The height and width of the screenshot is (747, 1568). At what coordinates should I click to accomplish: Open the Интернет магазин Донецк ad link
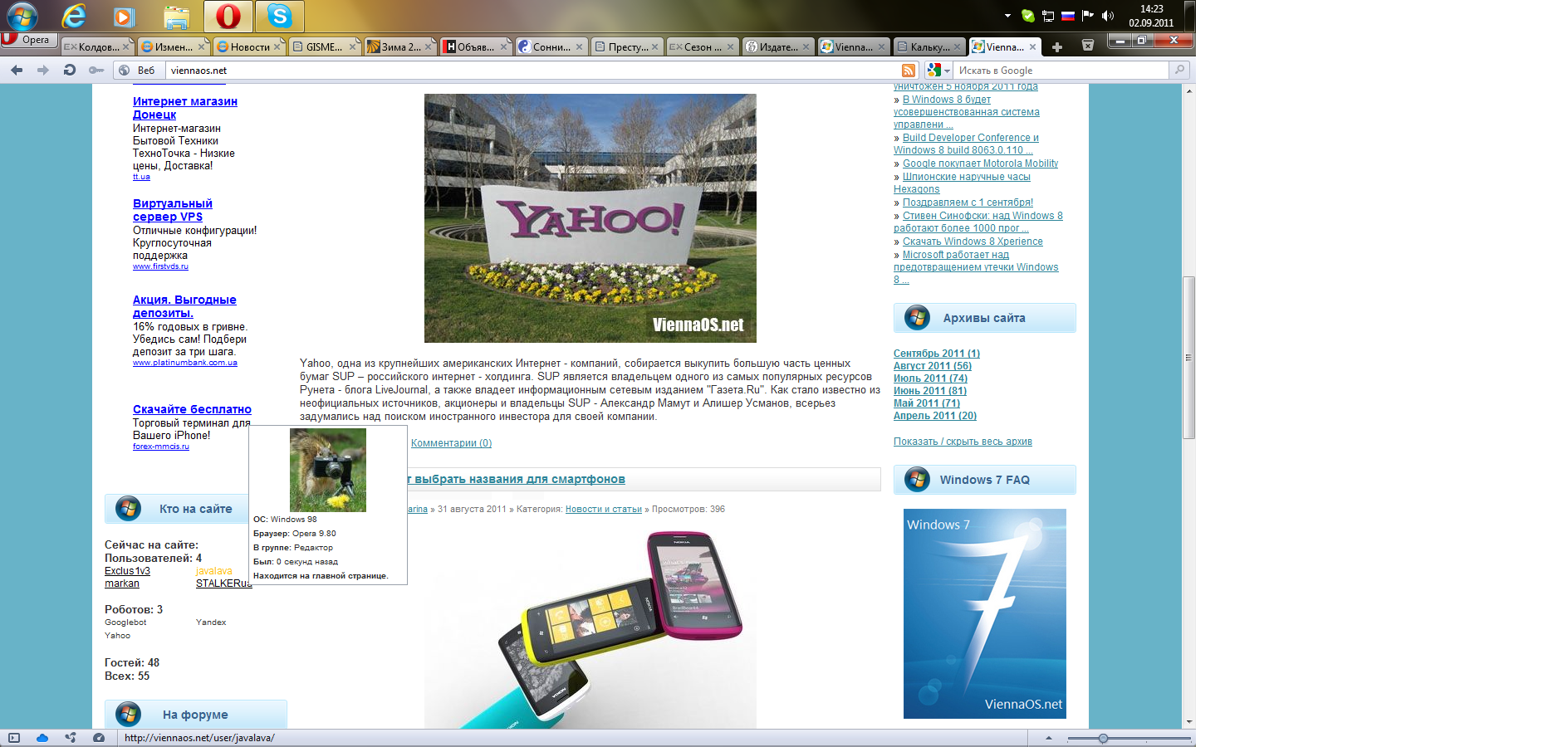(185, 108)
